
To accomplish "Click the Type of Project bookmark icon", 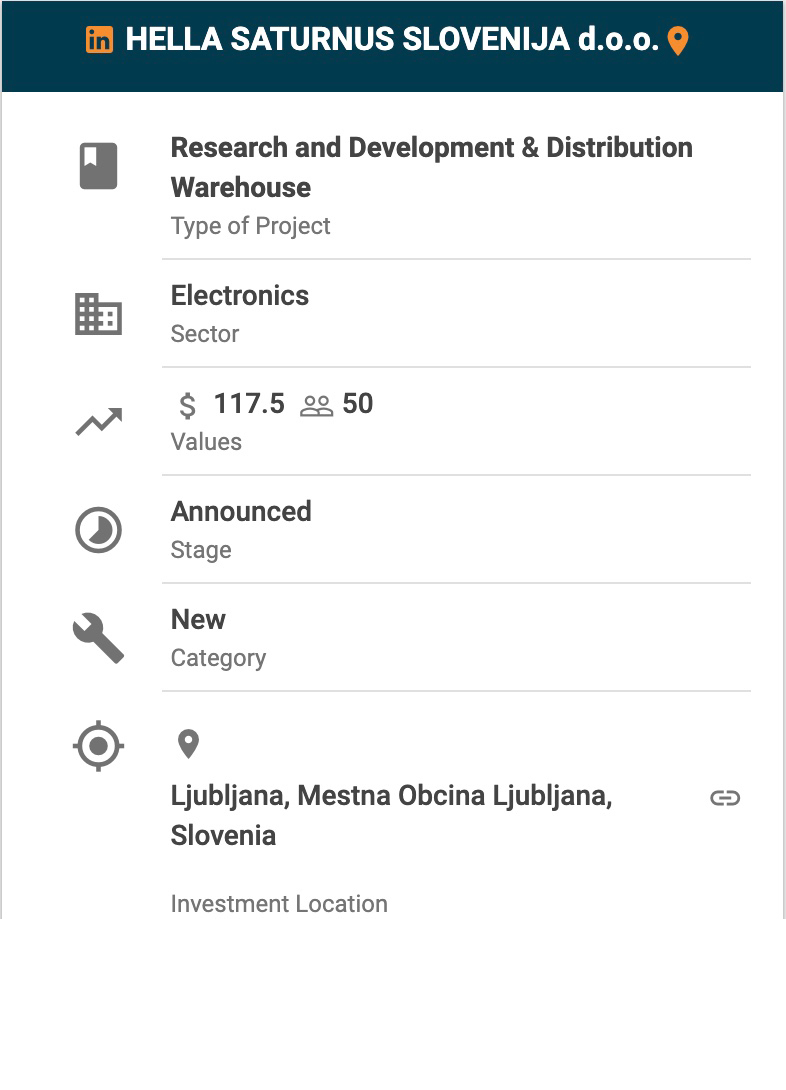I will coord(98,166).
